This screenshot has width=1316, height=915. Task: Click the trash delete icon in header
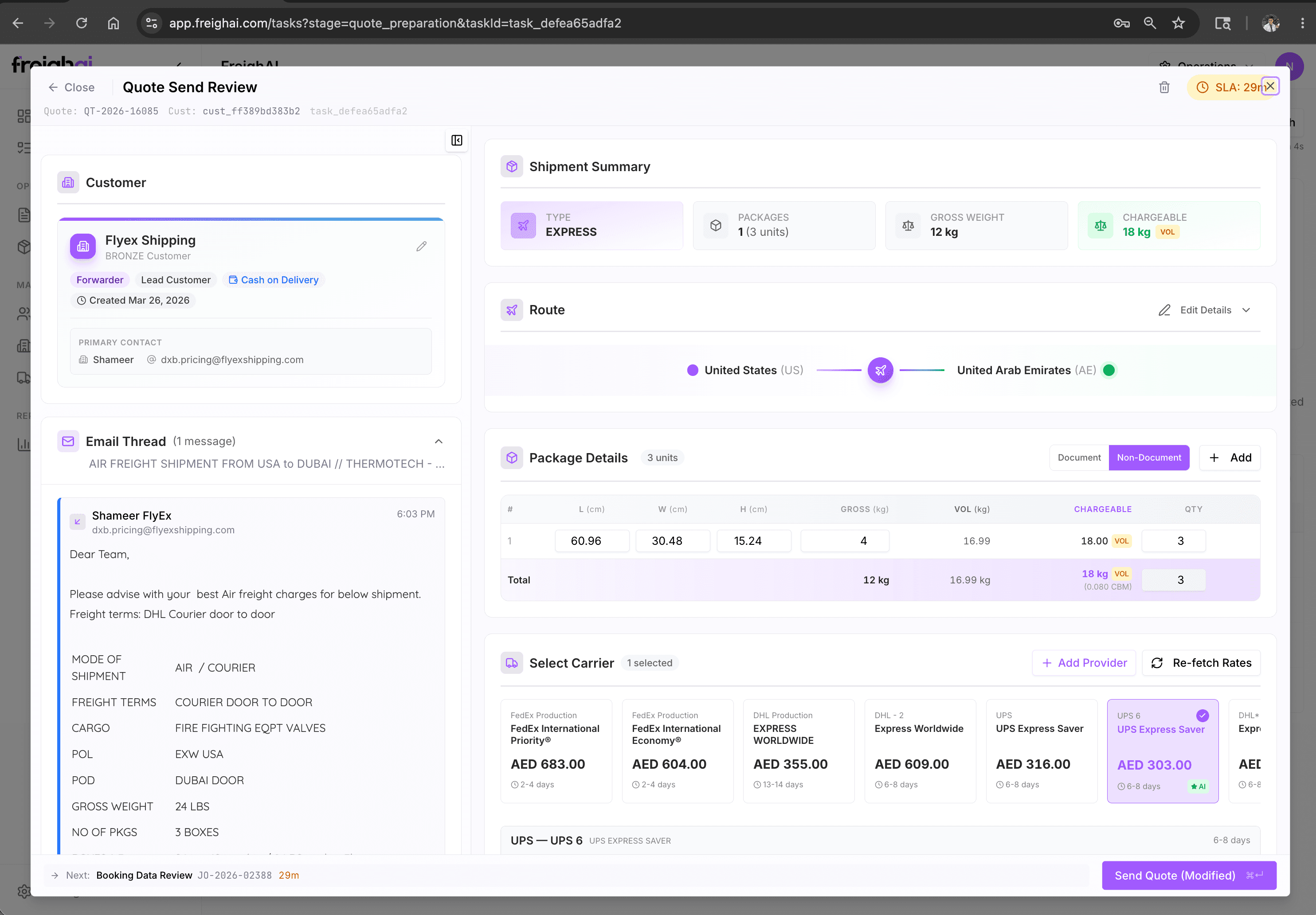[x=1164, y=87]
